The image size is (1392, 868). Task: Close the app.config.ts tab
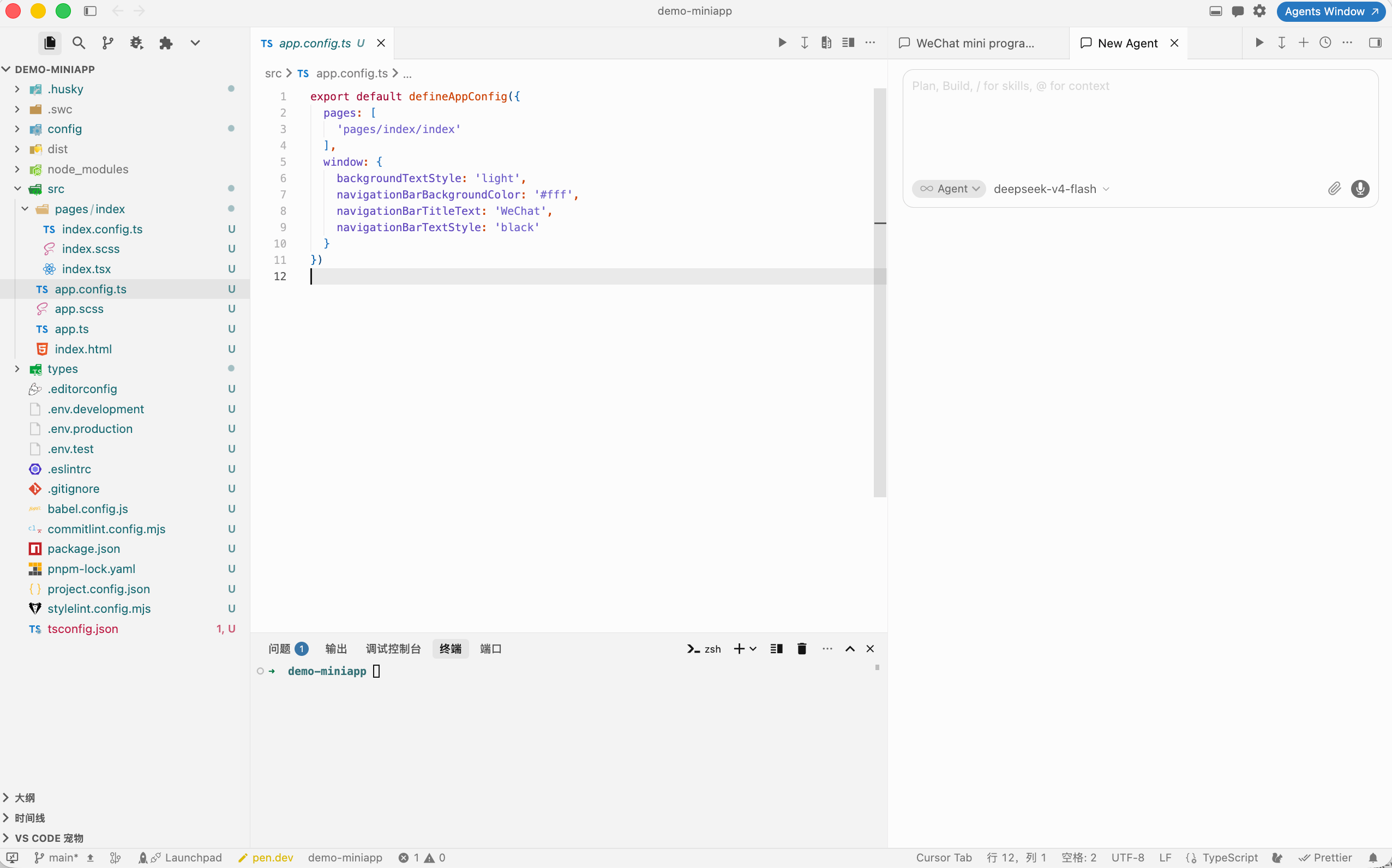(x=381, y=43)
